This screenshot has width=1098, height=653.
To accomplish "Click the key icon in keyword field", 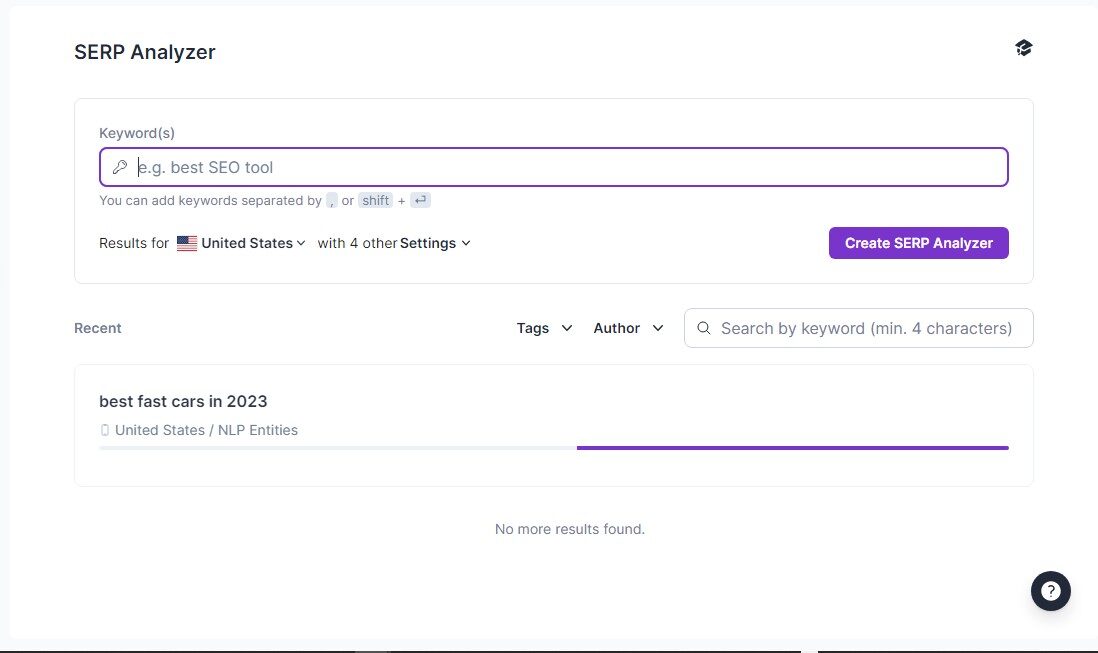I will click(120, 167).
